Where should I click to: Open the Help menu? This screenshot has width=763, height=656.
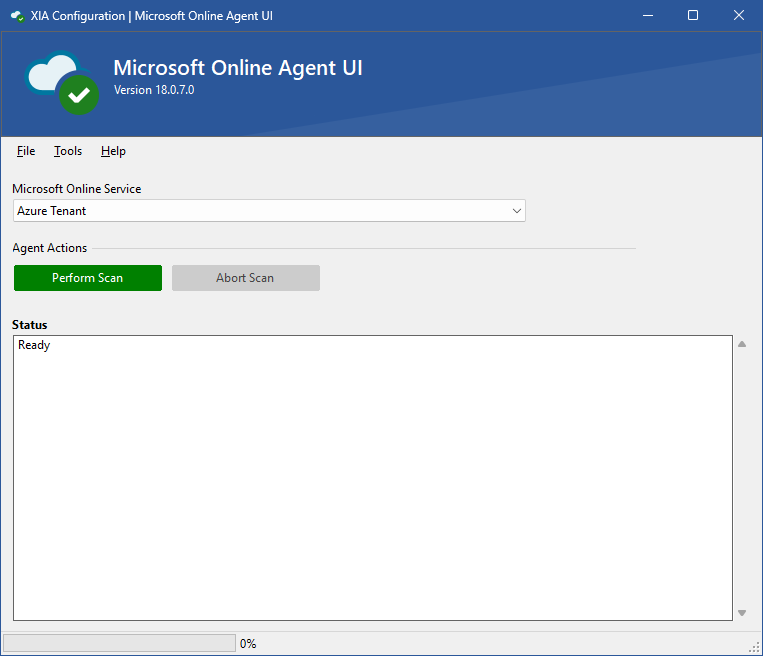coord(113,151)
